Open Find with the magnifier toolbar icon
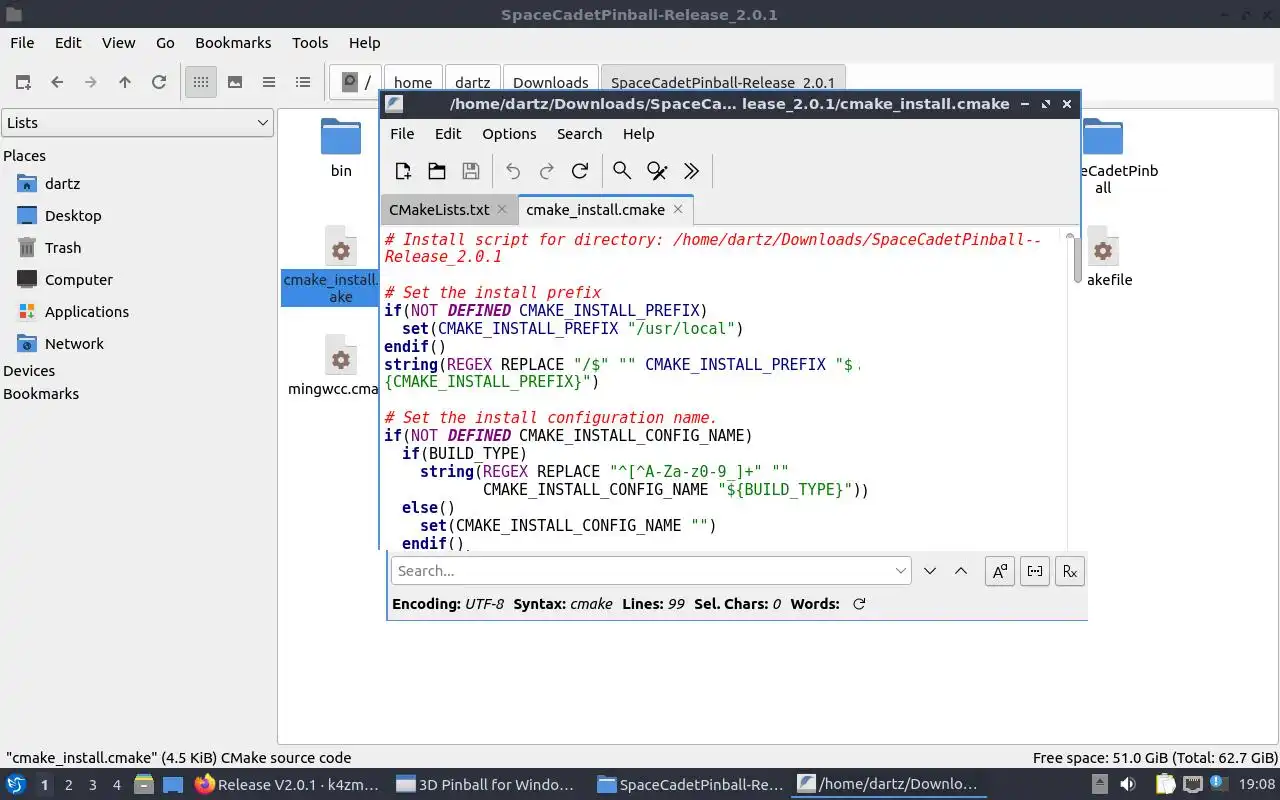This screenshot has height=800, width=1280. pyautogui.click(x=622, y=171)
